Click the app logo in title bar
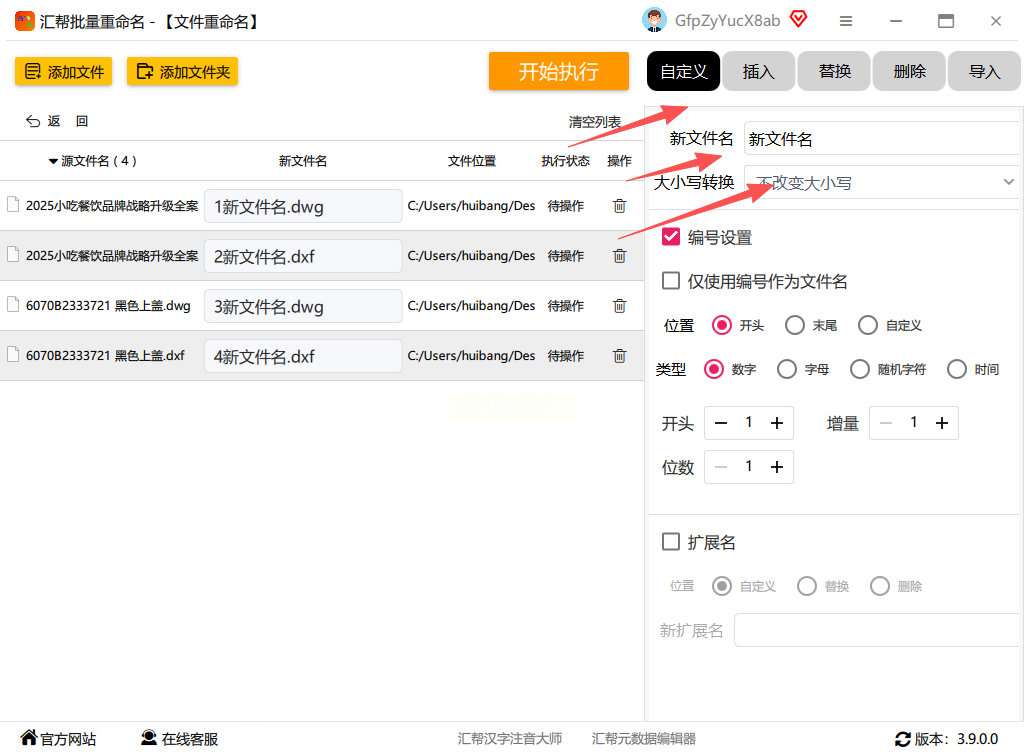1024x755 pixels. [24, 21]
